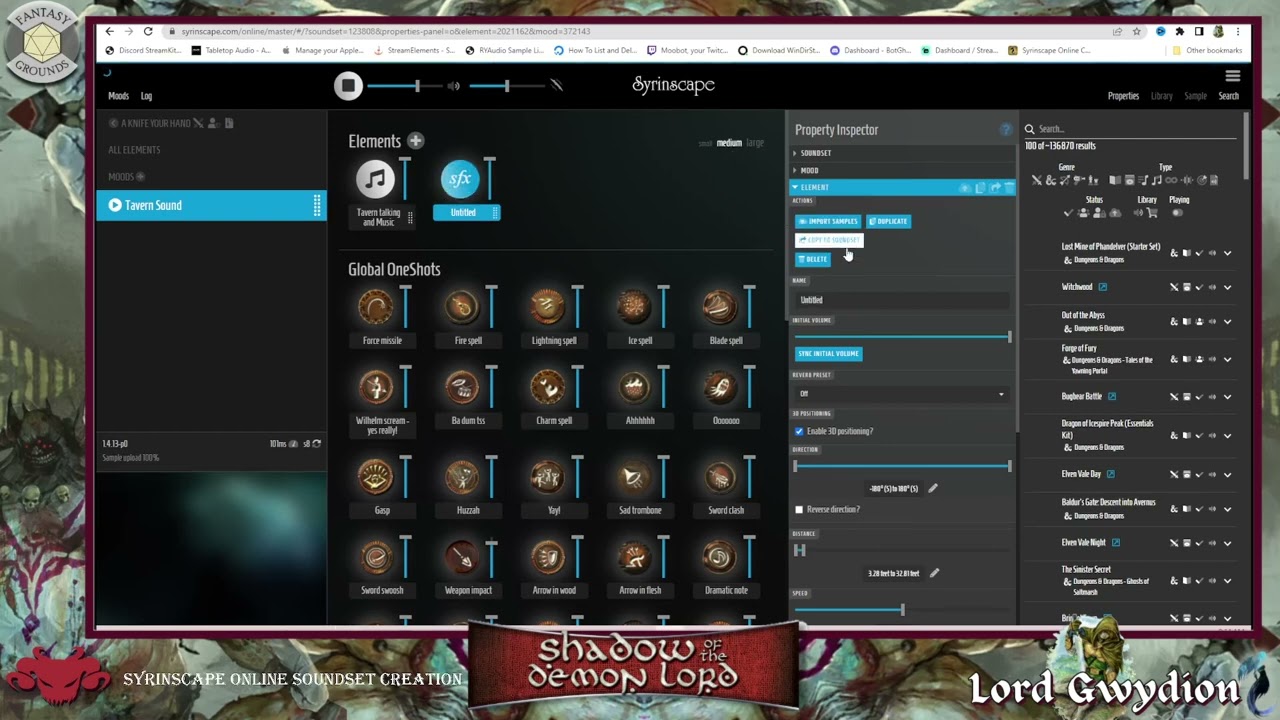Trigger the Ba dum tss one-shot
The image size is (1280, 720).
click(x=462, y=388)
